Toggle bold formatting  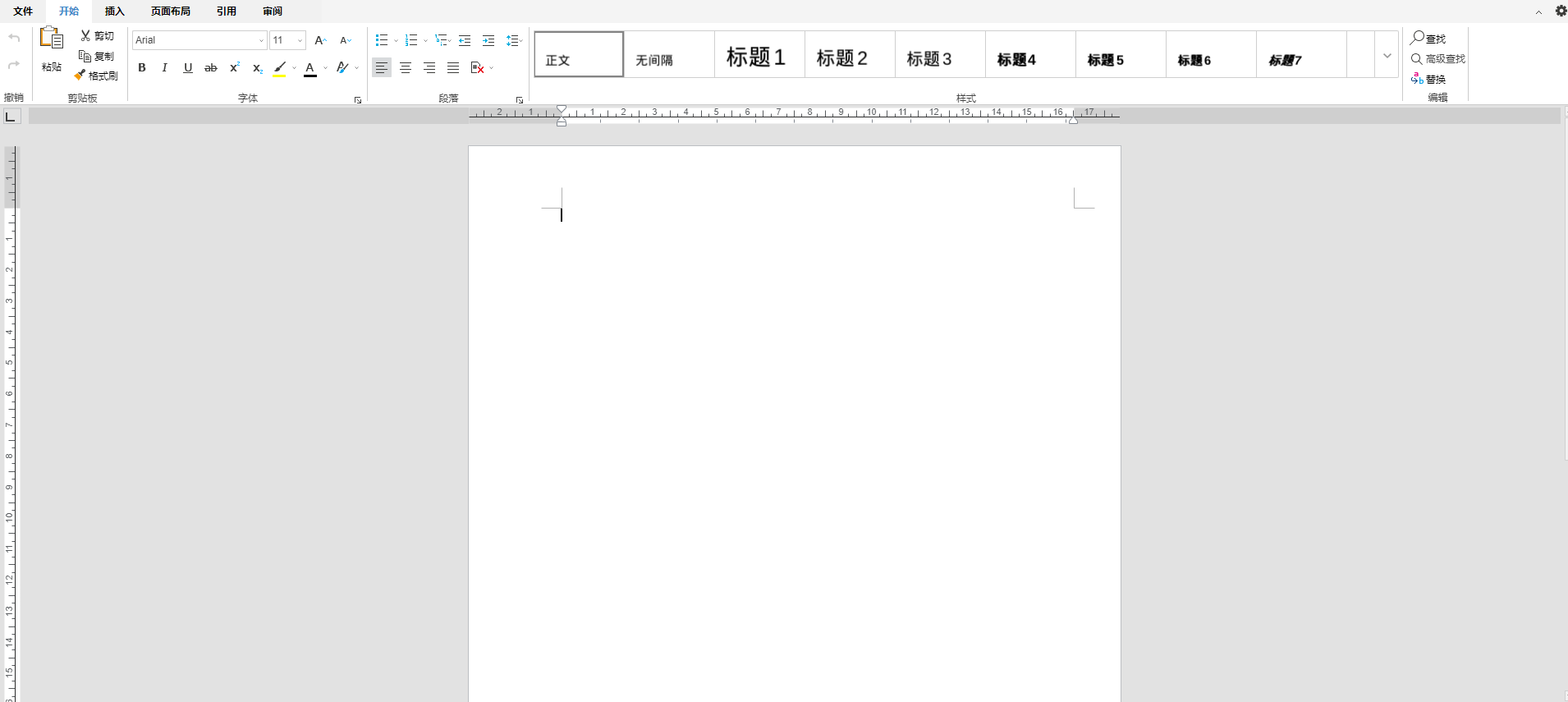142,68
